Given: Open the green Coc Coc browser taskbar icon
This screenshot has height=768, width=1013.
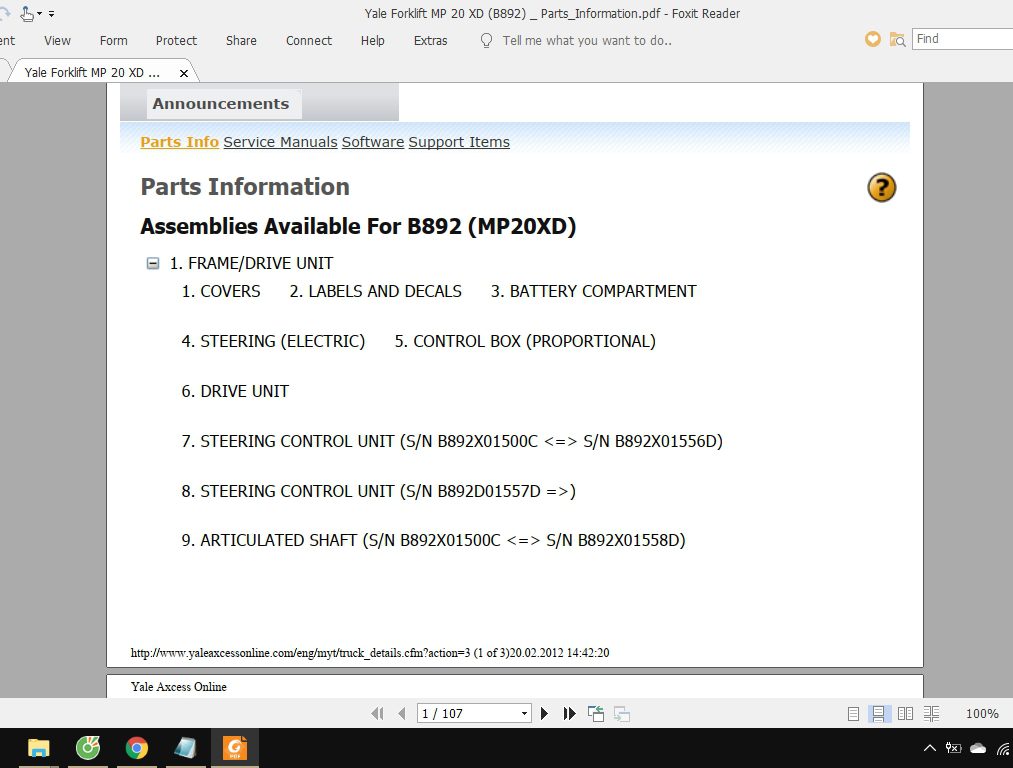Looking at the screenshot, I should click(88, 748).
